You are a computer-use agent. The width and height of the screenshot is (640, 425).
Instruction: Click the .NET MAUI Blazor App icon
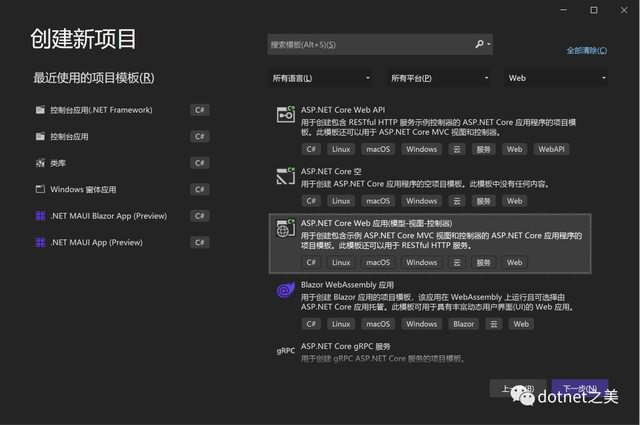40,216
